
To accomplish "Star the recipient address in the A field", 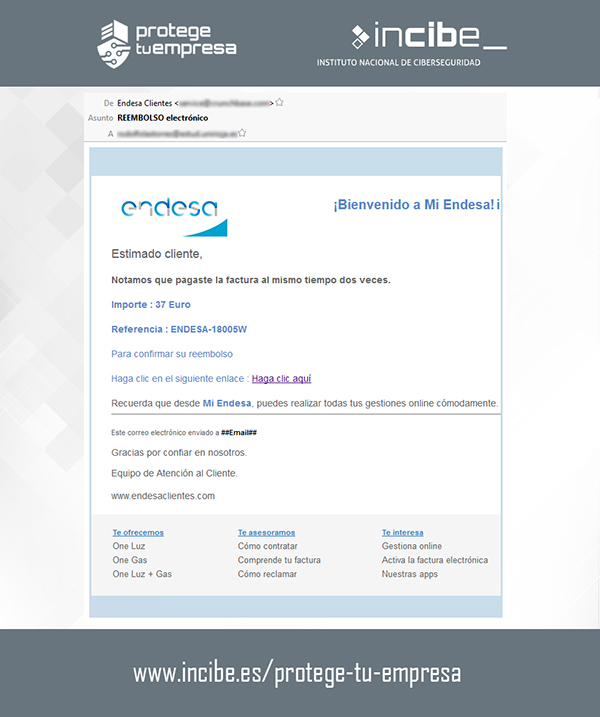I will pos(242,133).
